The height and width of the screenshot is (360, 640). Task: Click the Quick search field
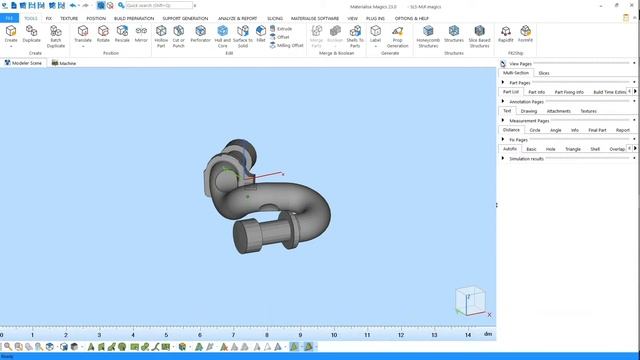click(159, 5)
